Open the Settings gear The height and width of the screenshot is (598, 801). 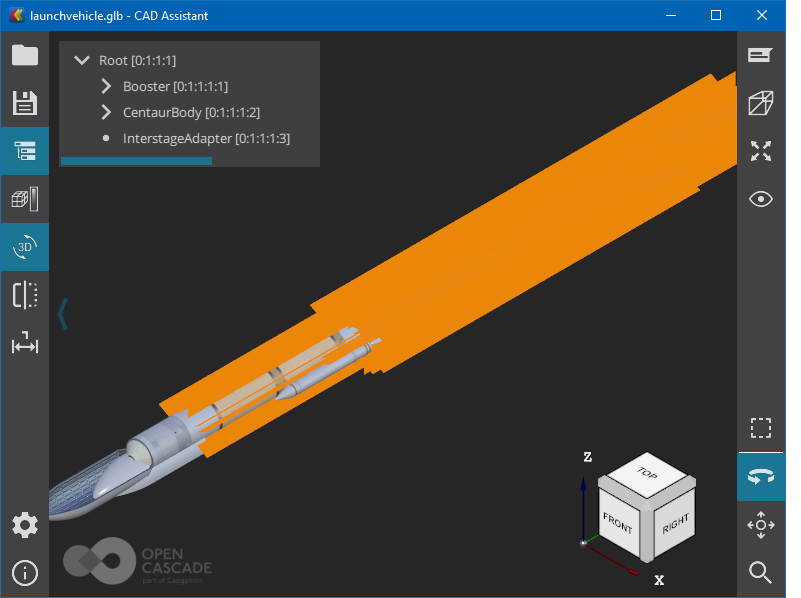[24, 525]
